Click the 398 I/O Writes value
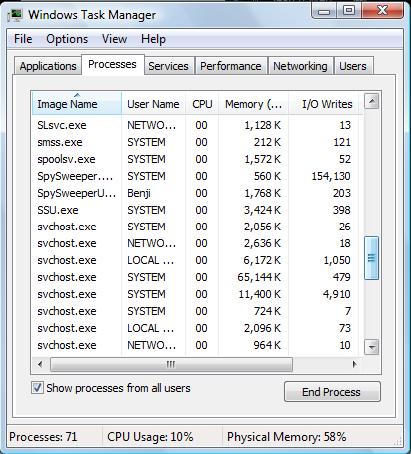The width and height of the screenshot is (411, 454). tap(342, 210)
